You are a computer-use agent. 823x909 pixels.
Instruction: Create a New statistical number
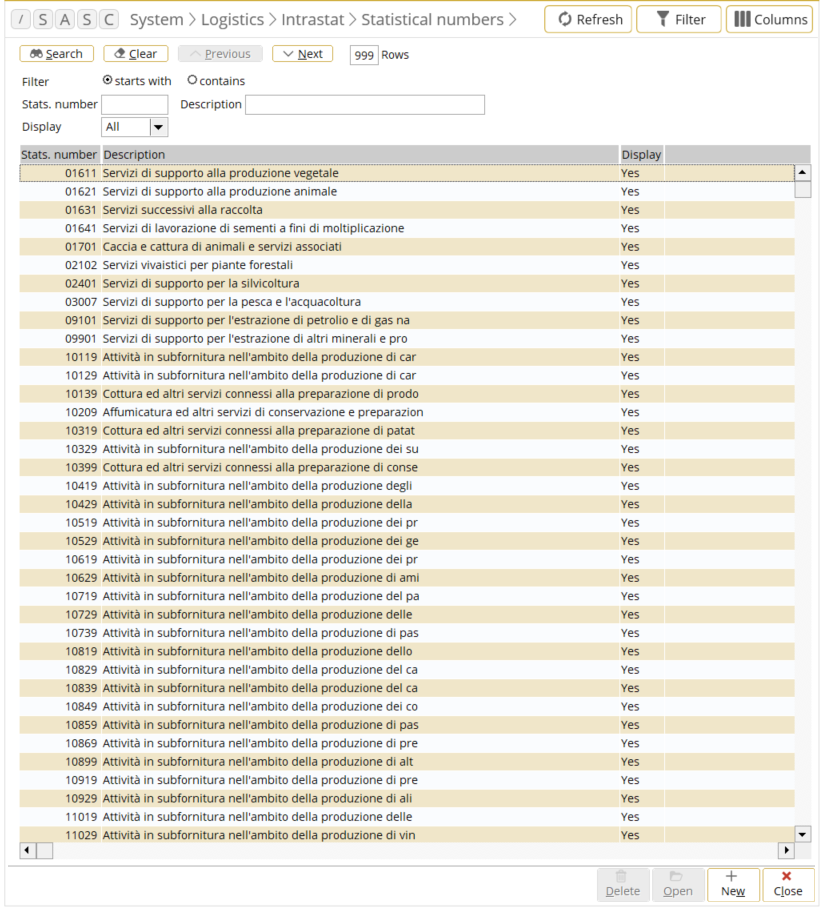coord(733,885)
